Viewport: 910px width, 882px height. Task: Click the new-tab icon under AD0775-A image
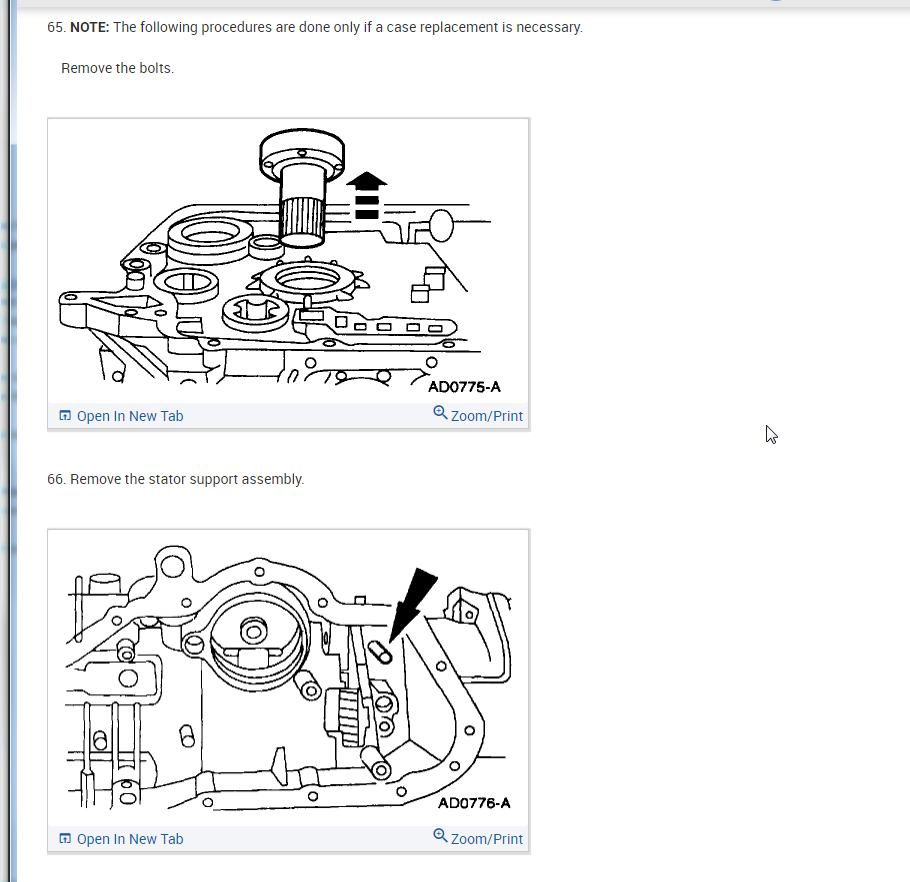[65, 415]
